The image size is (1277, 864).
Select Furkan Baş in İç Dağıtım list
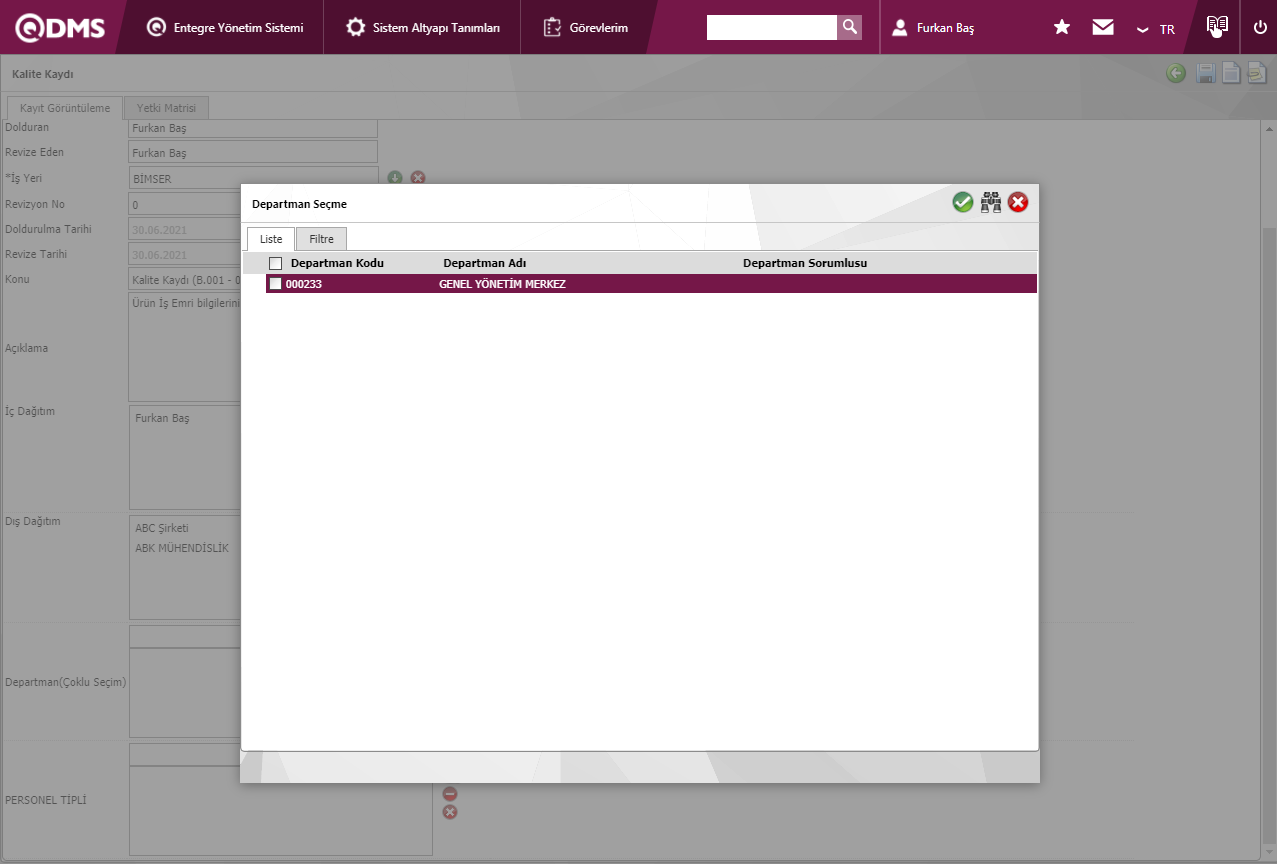click(162, 418)
